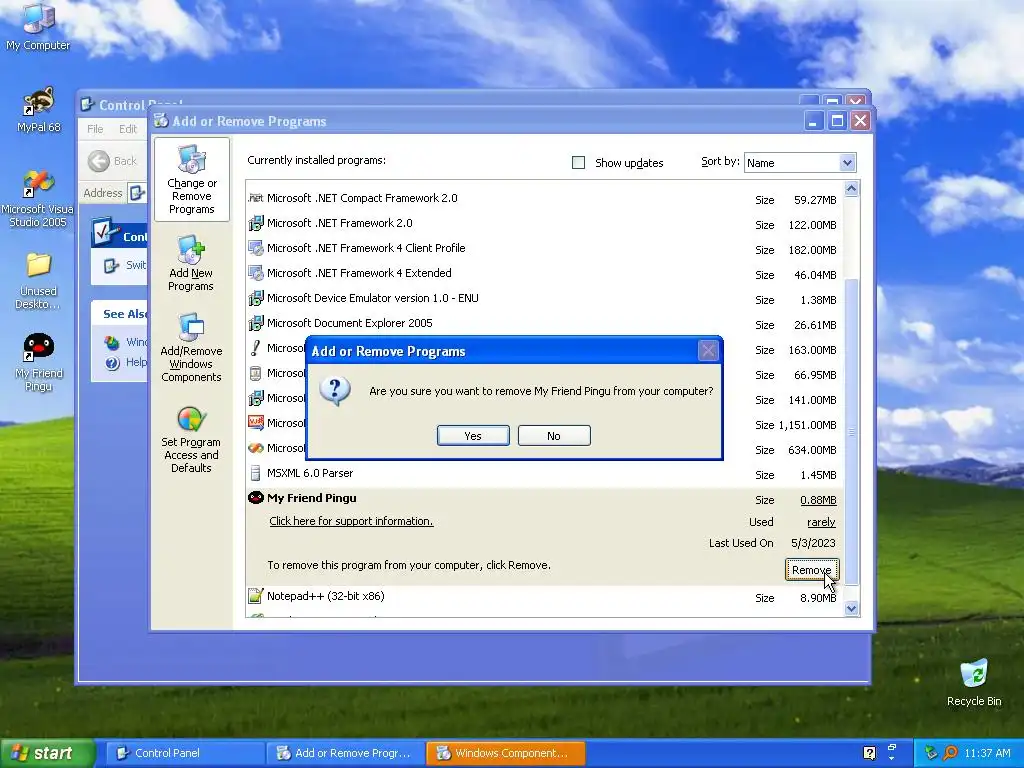Switch to Add or Remove Programs taskbar button
Image resolution: width=1024 pixels, height=768 pixels.
(x=344, y=753)
